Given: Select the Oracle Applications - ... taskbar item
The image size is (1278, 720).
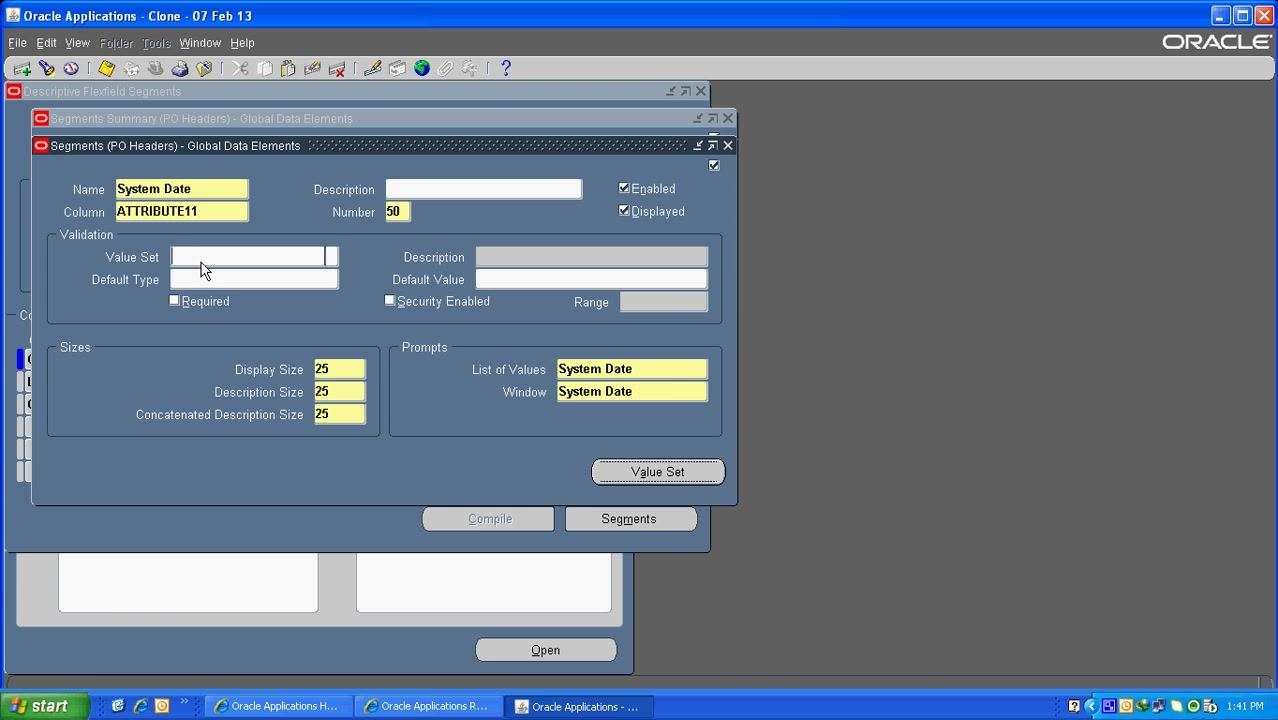Looking at the screenshot, I should pos(578,706).
